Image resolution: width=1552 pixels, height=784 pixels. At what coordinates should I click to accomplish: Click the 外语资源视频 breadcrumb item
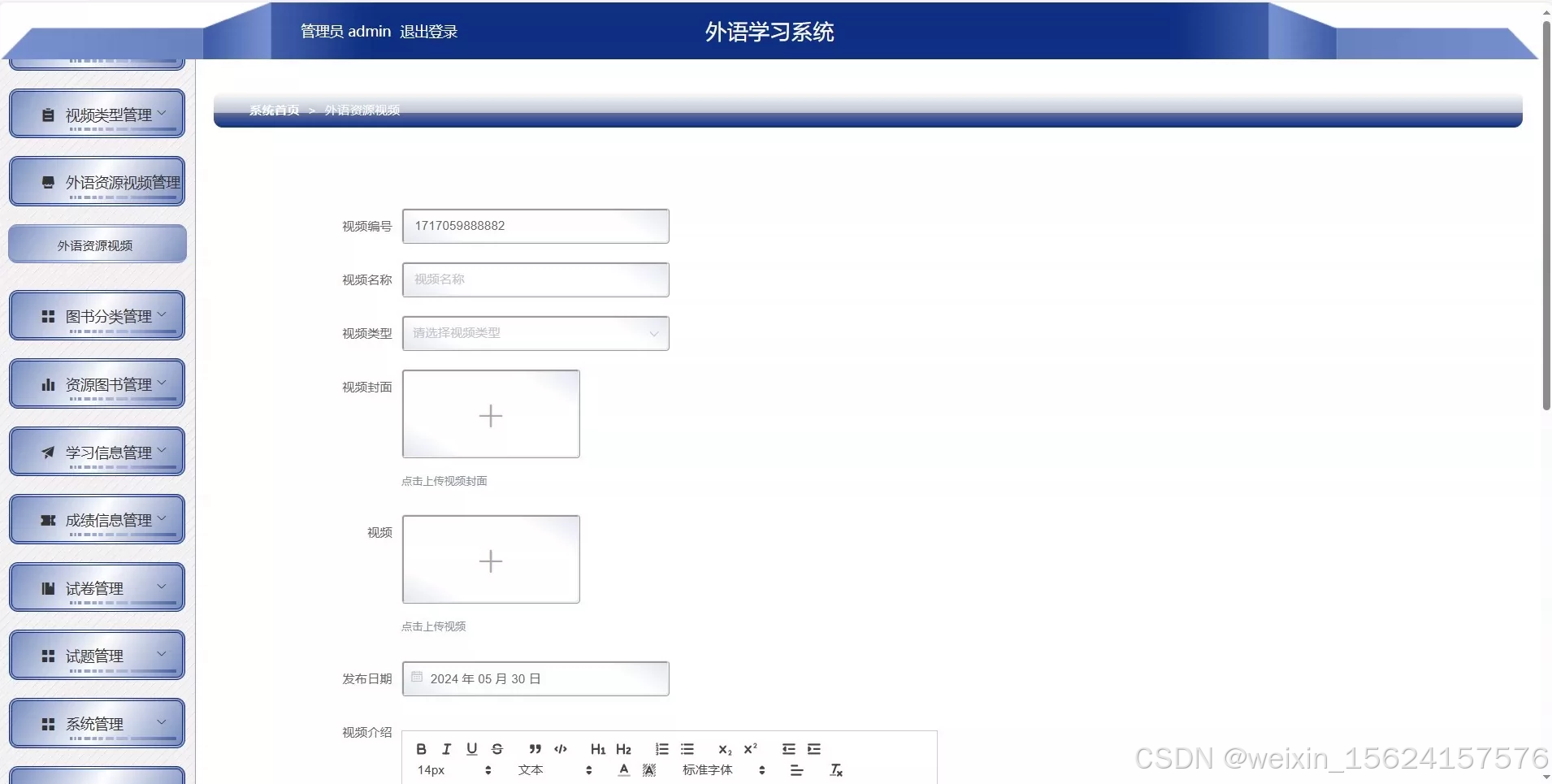click(362, 110)
